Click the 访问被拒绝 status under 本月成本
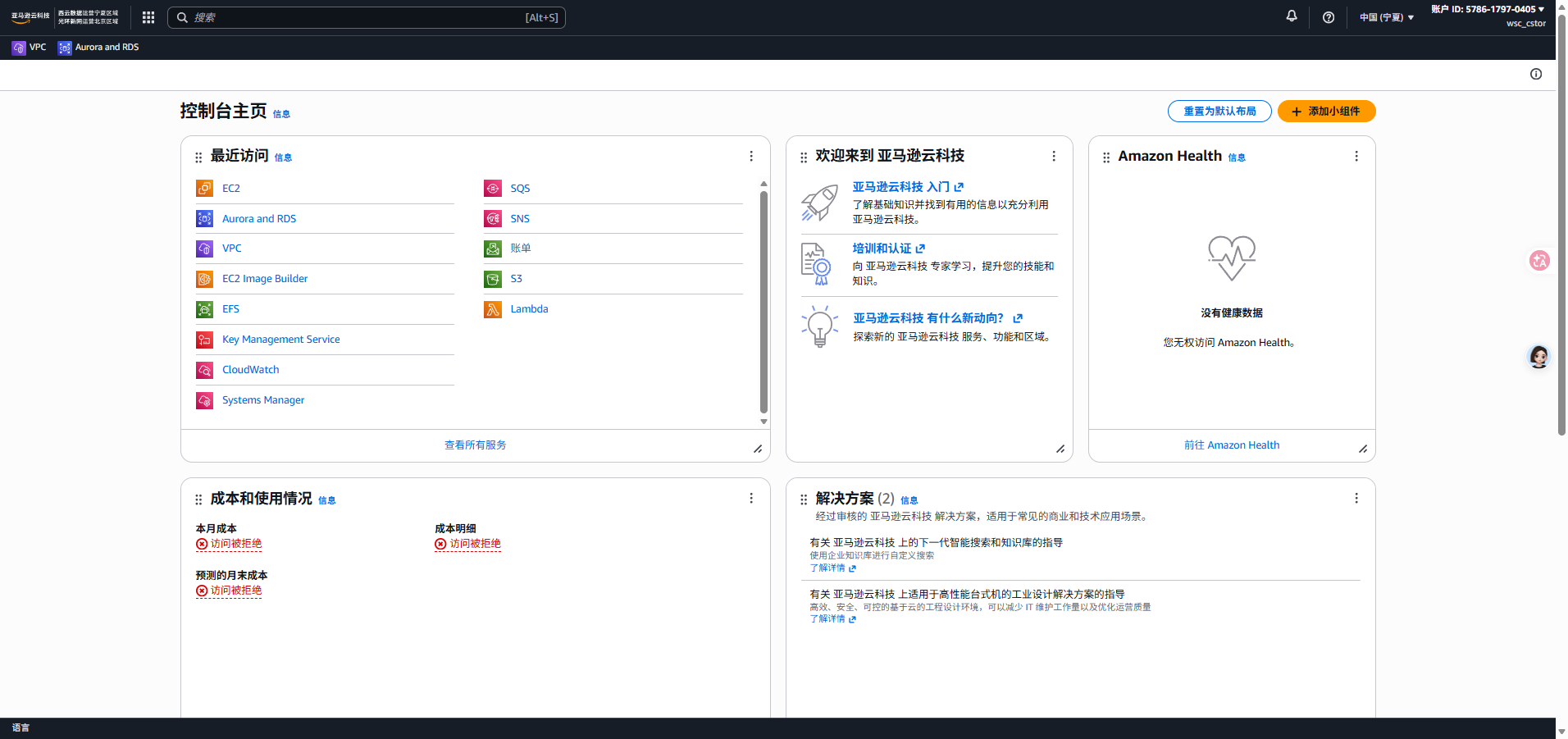This screenshot has height=739, width=1568. point(229,544)
